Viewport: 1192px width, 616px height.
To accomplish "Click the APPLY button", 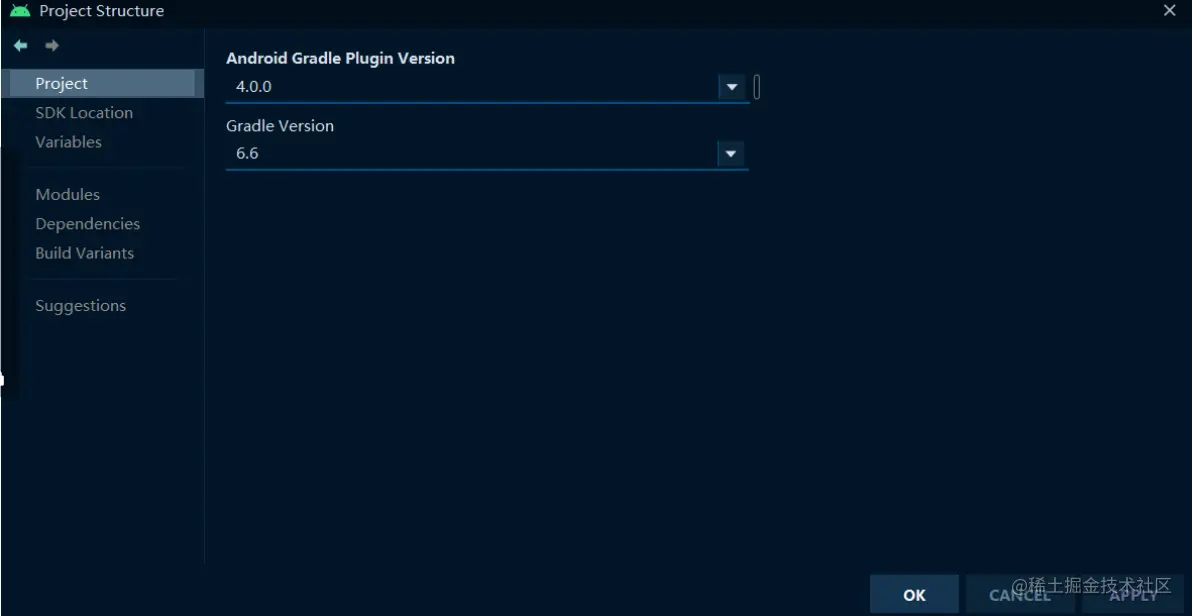I will coord(1133,595).
